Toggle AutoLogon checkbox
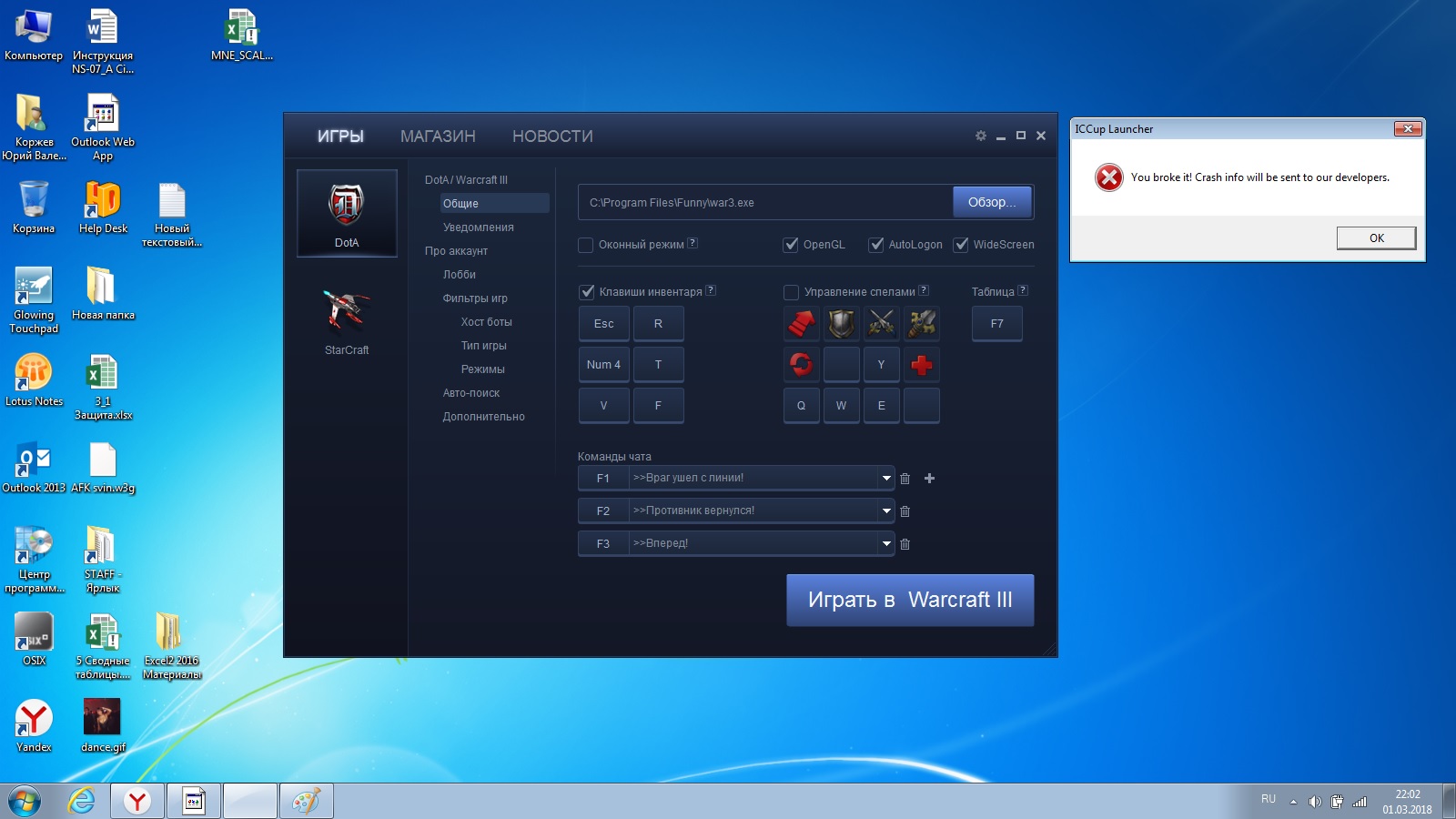This screenshot has width=1456, height=819. tap(876, 245)
